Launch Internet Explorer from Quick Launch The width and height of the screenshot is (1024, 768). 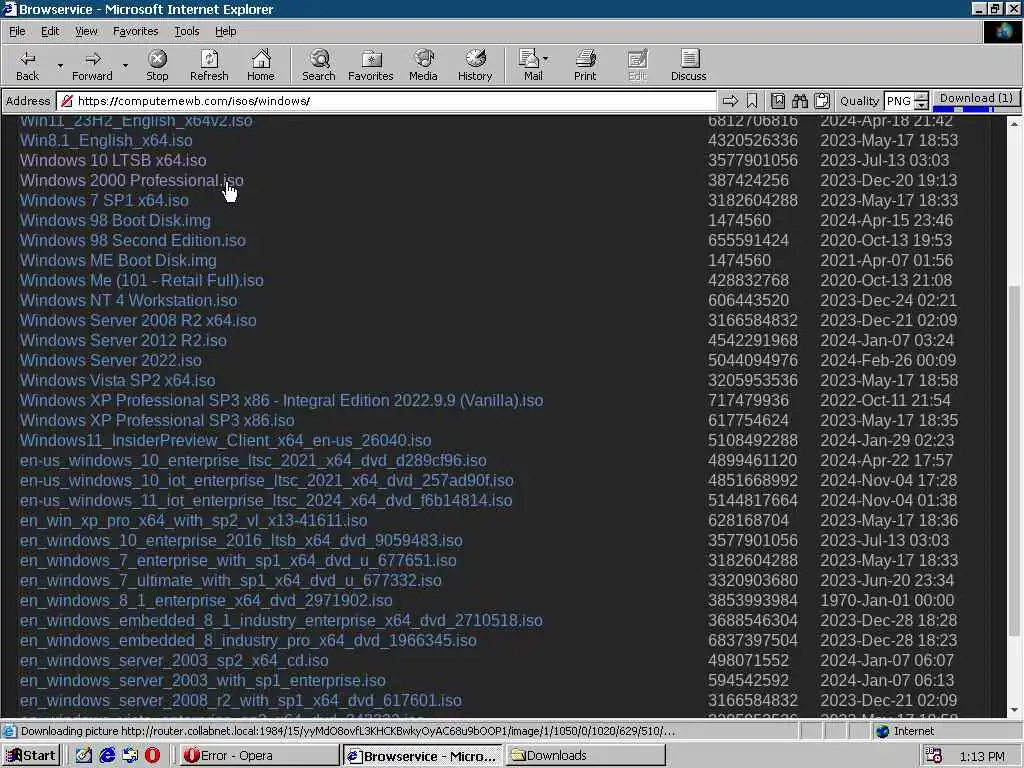point(107,756)
